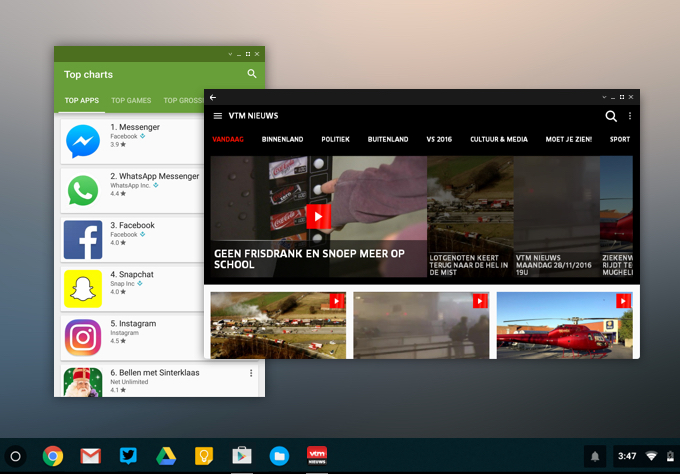680x474 pixels.
Task: Open the partially visible Ziekenwagen story
Action: click(616, 216)
